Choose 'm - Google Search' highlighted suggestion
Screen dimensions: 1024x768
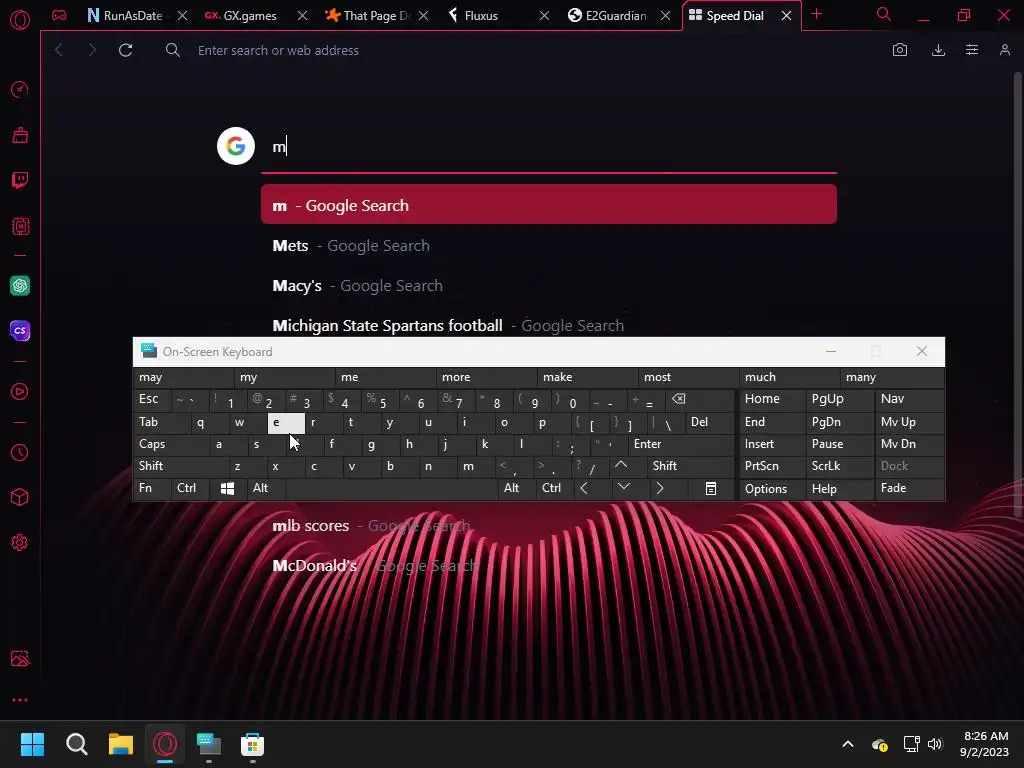(549, 204)
